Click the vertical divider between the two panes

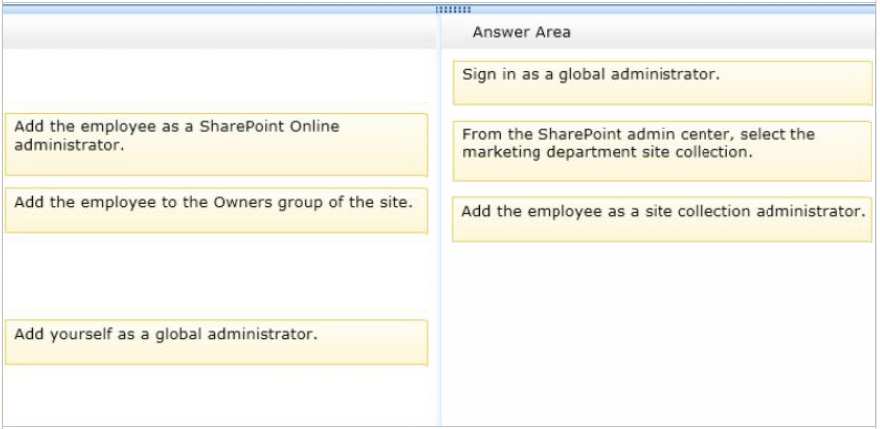pos(441,236)
